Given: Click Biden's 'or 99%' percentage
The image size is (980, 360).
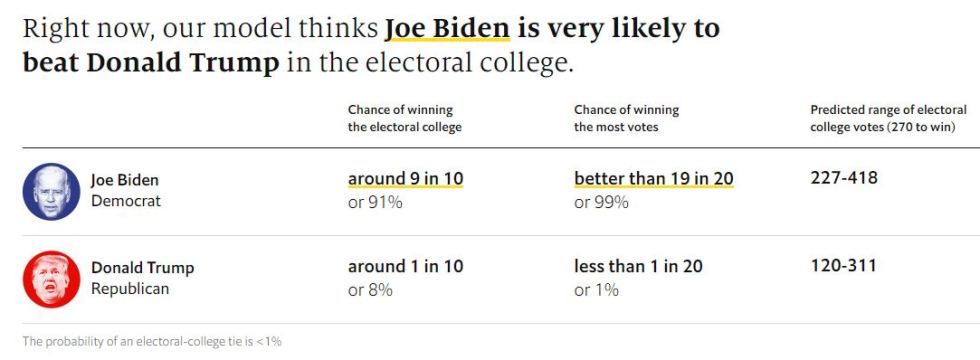Looking at the screenshot, I should click(x=601, y=202).
